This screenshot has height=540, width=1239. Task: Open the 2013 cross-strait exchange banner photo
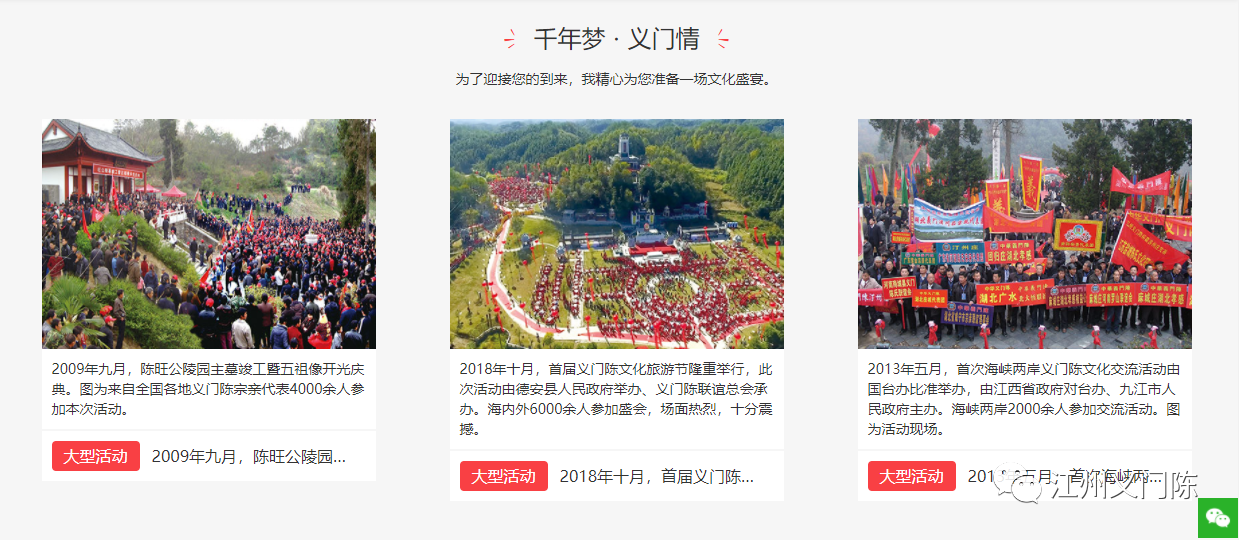coord(1025,234)
